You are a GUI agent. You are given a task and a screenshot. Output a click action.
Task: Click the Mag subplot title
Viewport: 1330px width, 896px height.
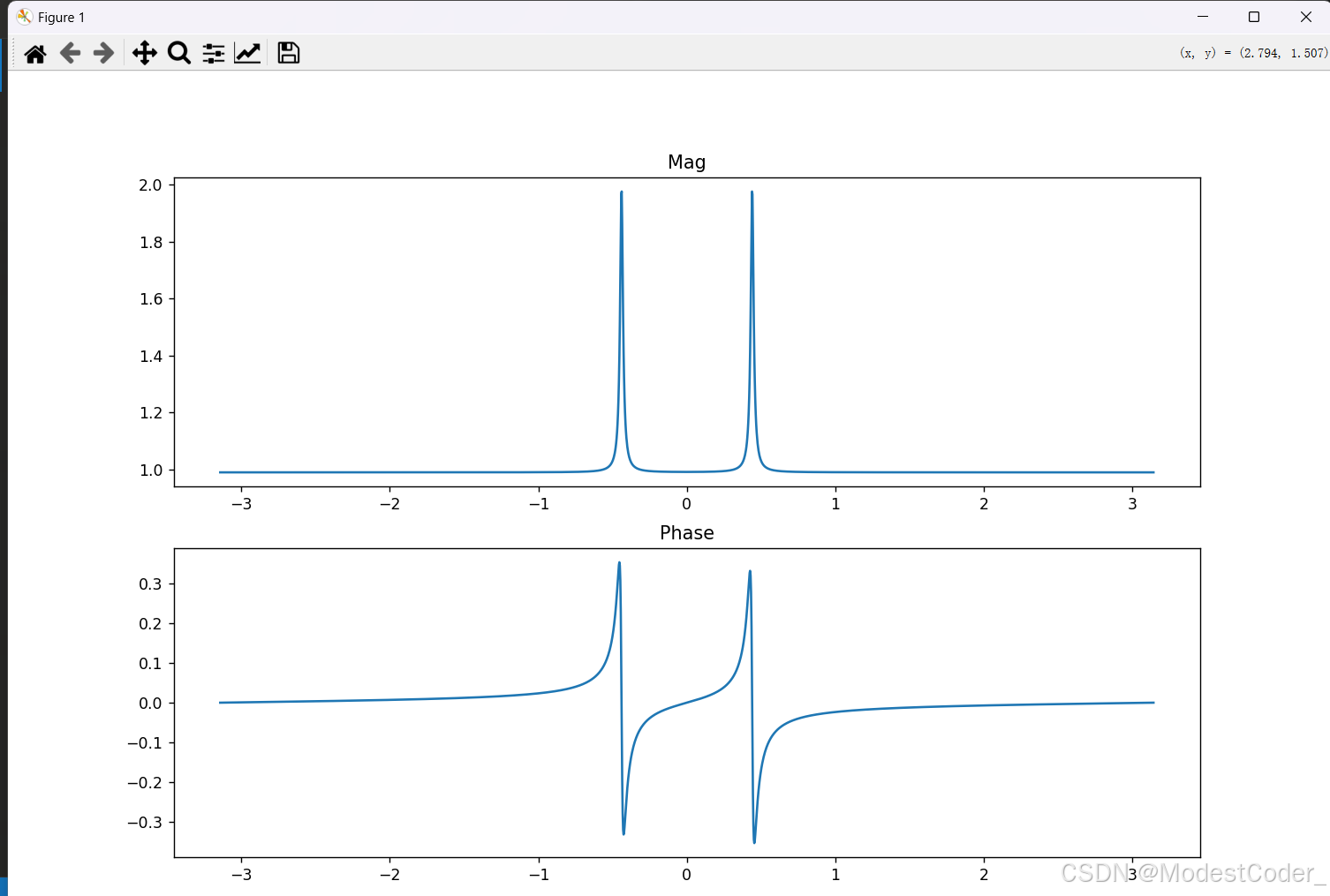(687, 162)
